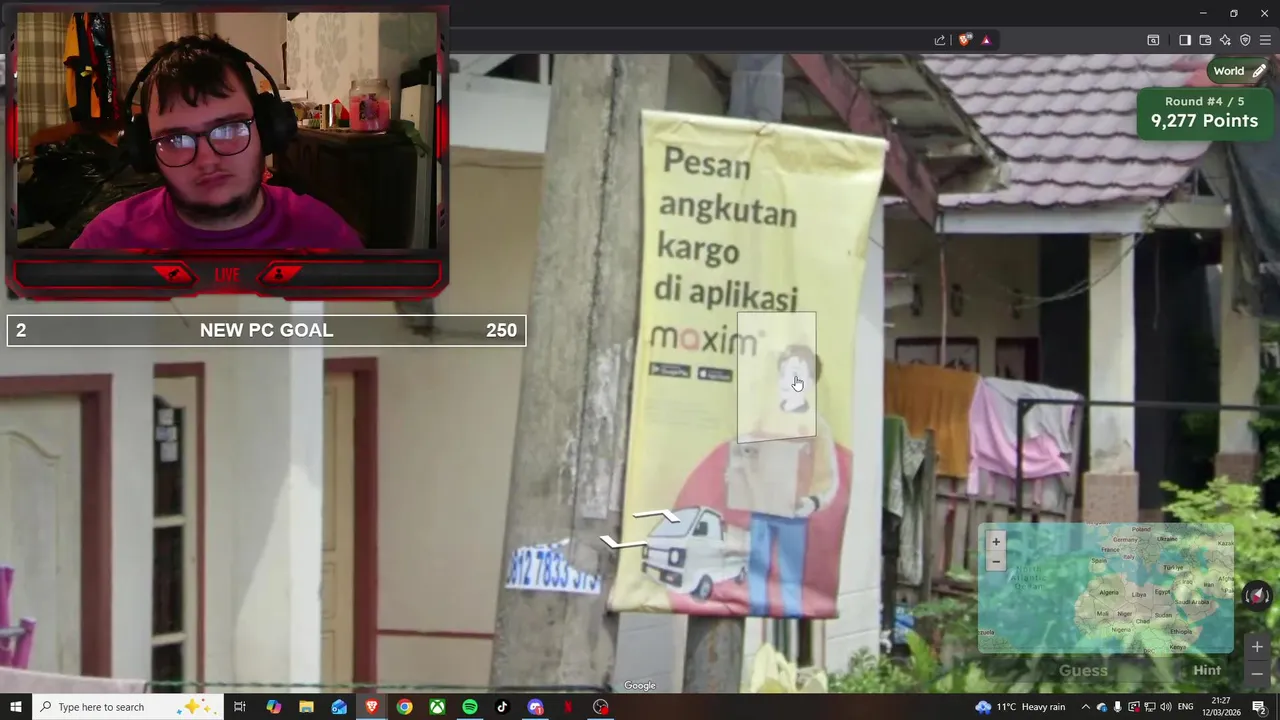Open the Brave Wallet icon
The image size is (1280, 720).
click(1205, 40)
